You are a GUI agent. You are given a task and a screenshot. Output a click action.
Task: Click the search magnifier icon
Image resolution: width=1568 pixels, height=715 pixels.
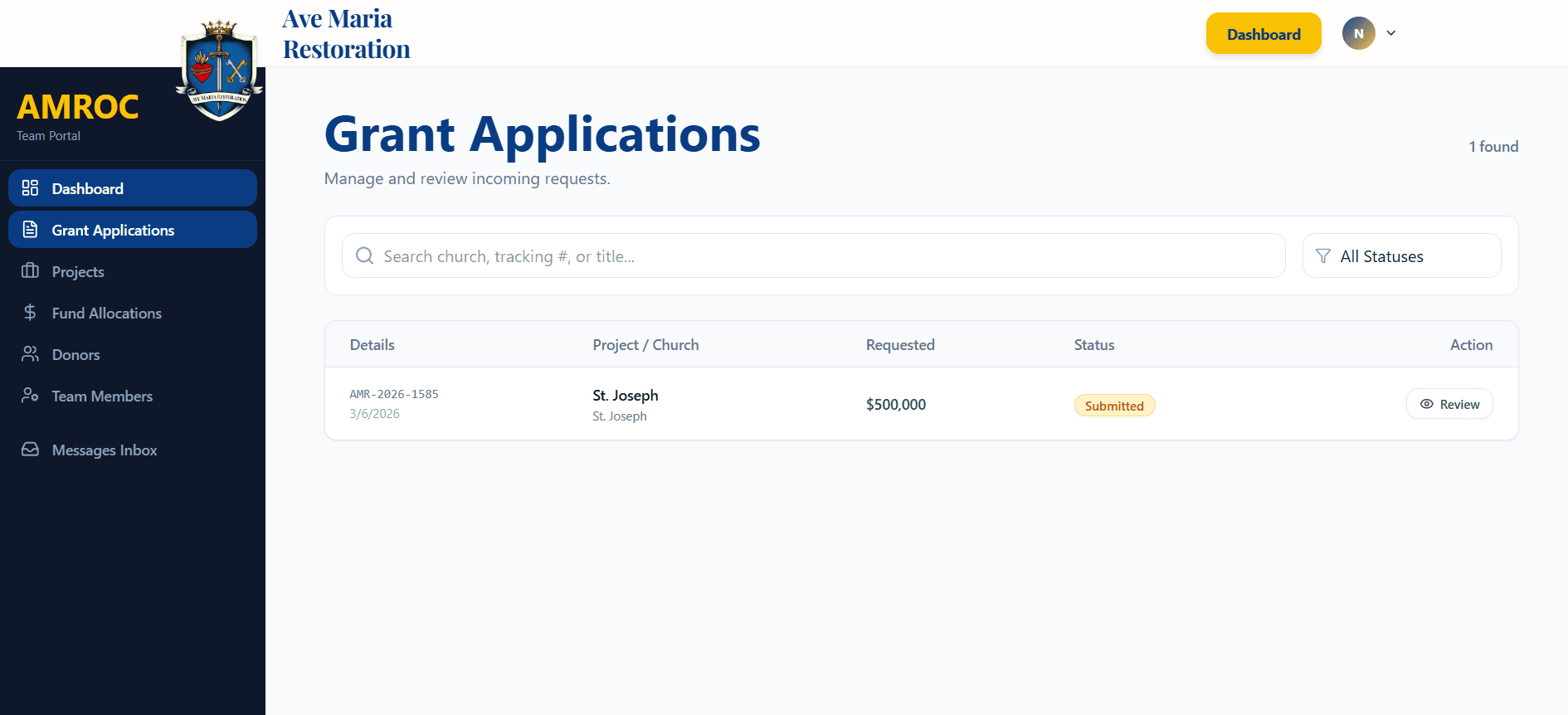coord(364,255)
